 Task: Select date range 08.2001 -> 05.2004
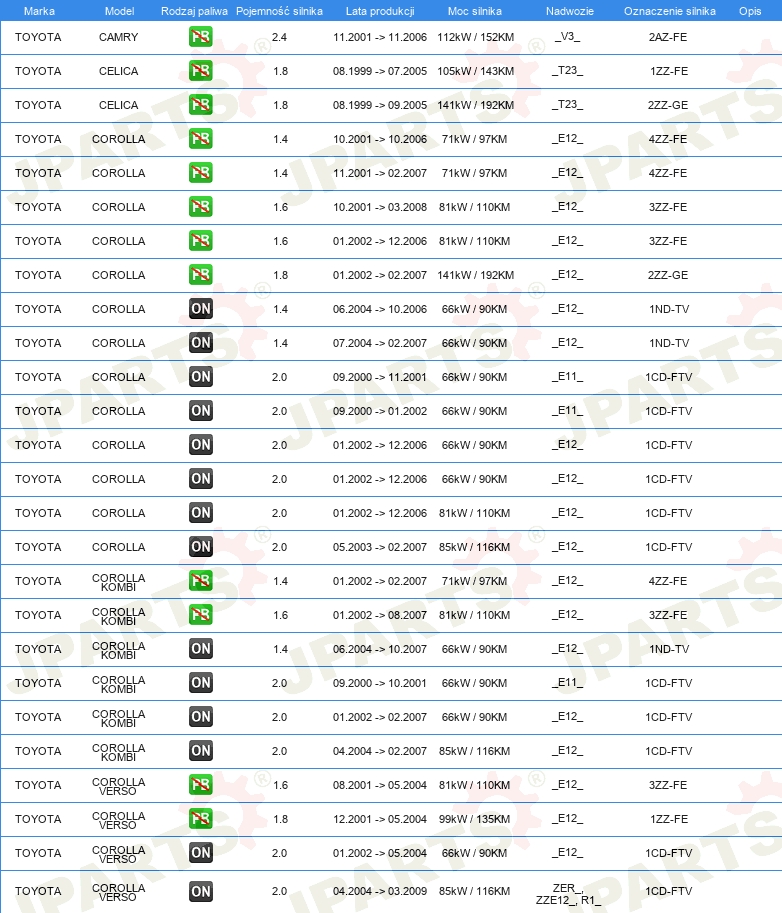coord(380,785)
